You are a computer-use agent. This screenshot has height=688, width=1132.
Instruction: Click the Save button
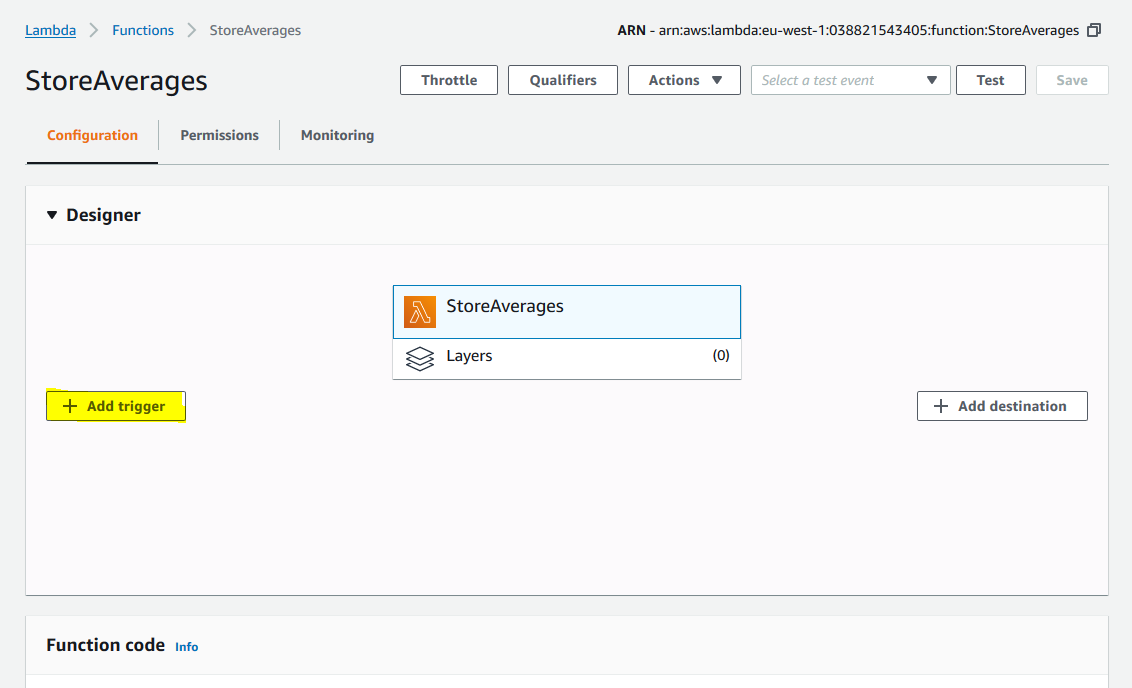1072,80
